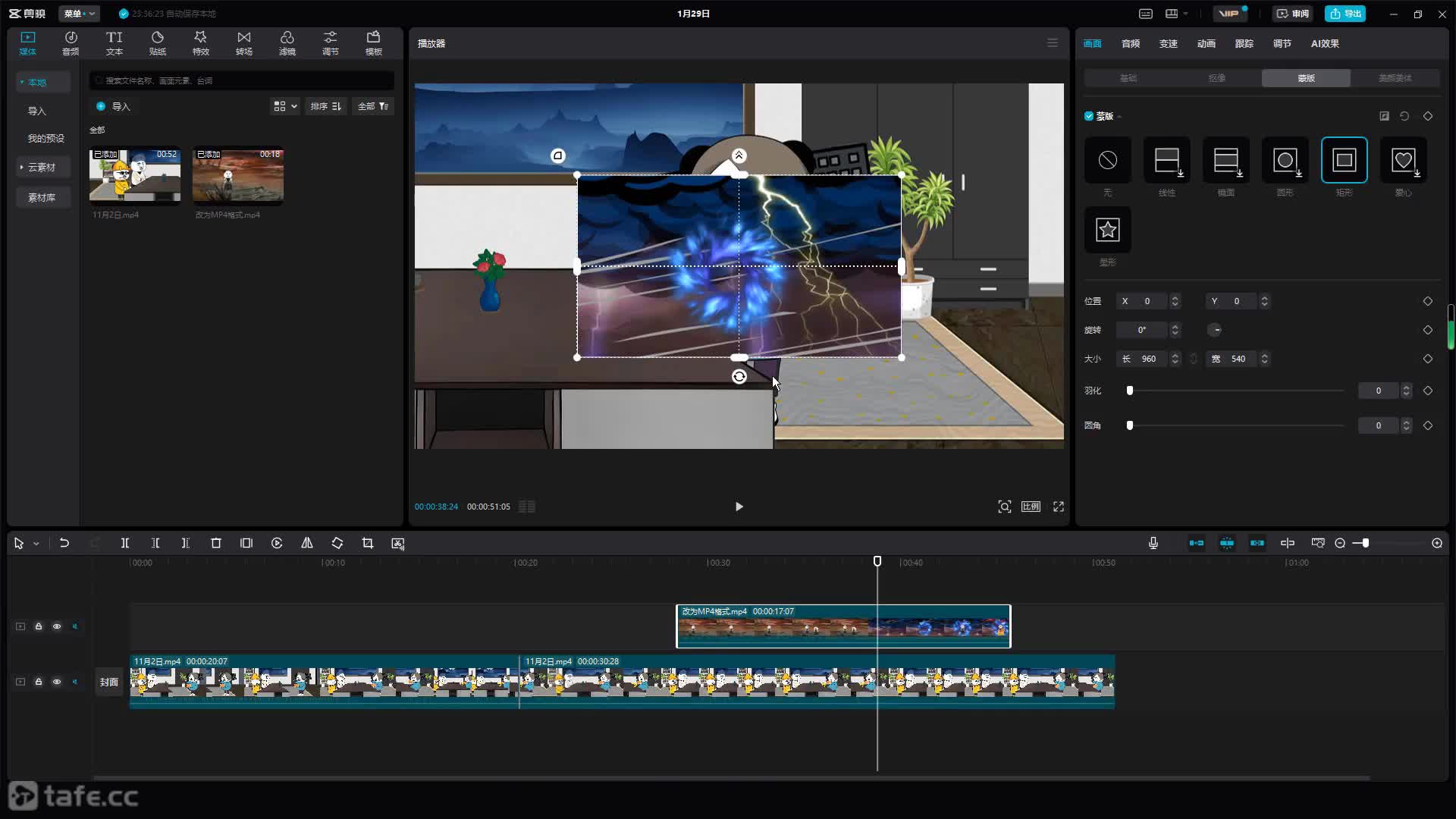Mute the upper overlay track
The image size is (1456, 819).
[75, 626]
